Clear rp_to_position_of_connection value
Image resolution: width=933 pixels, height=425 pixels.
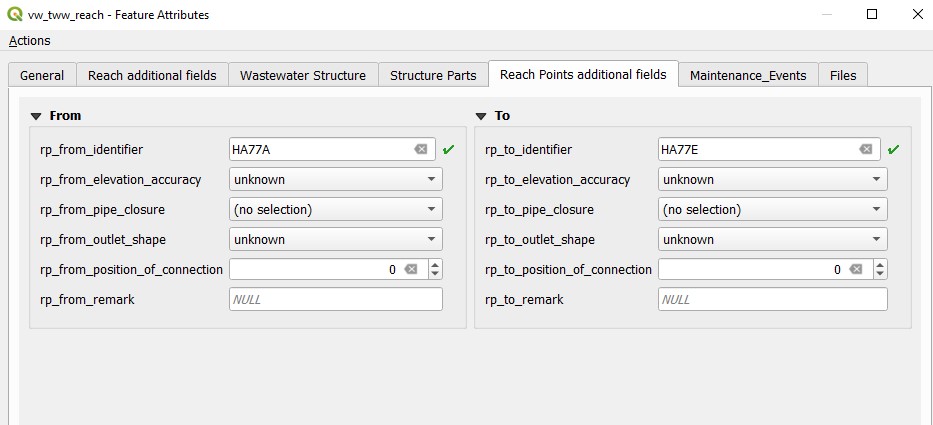(856, 270)
